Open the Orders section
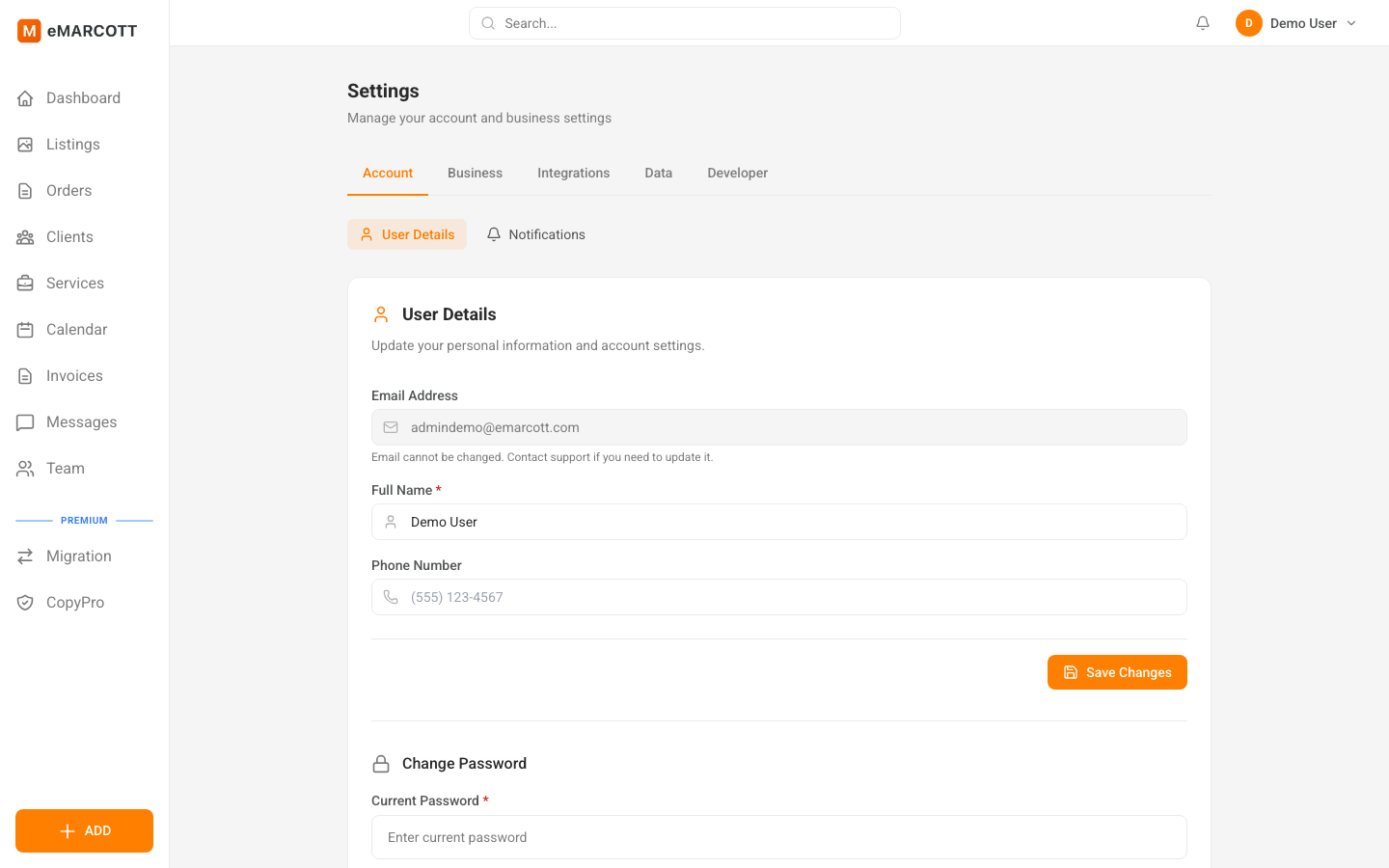Viewport: 1389px width, 868px height. 68,190
